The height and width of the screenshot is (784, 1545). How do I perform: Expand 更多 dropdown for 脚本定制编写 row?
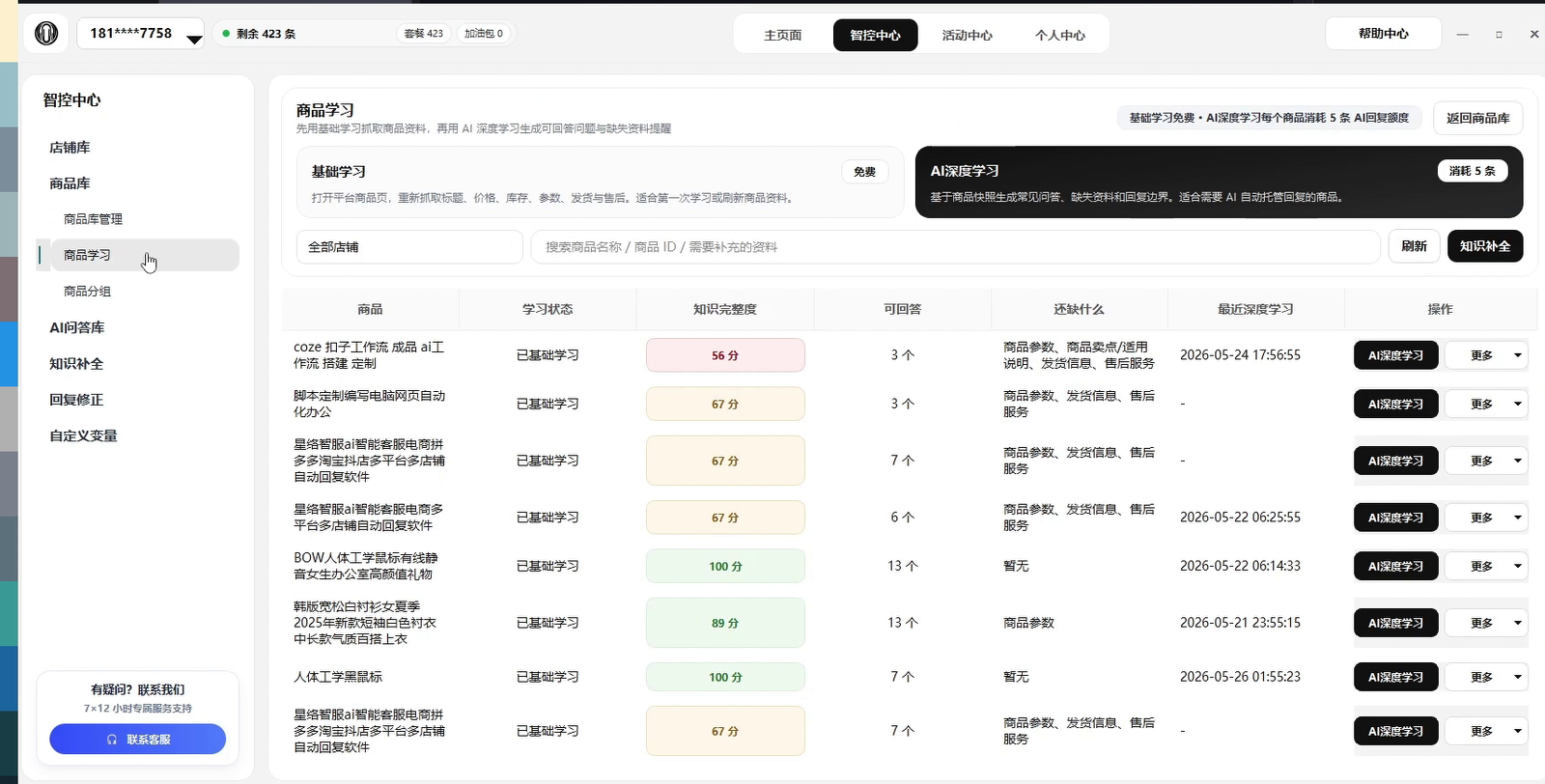(x=1485, y=404)
